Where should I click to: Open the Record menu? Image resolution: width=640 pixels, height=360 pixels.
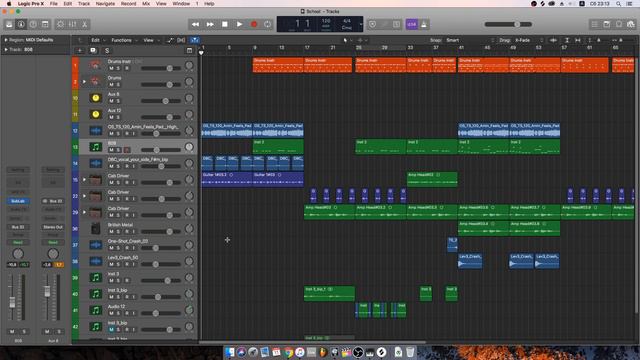(128, 4)
